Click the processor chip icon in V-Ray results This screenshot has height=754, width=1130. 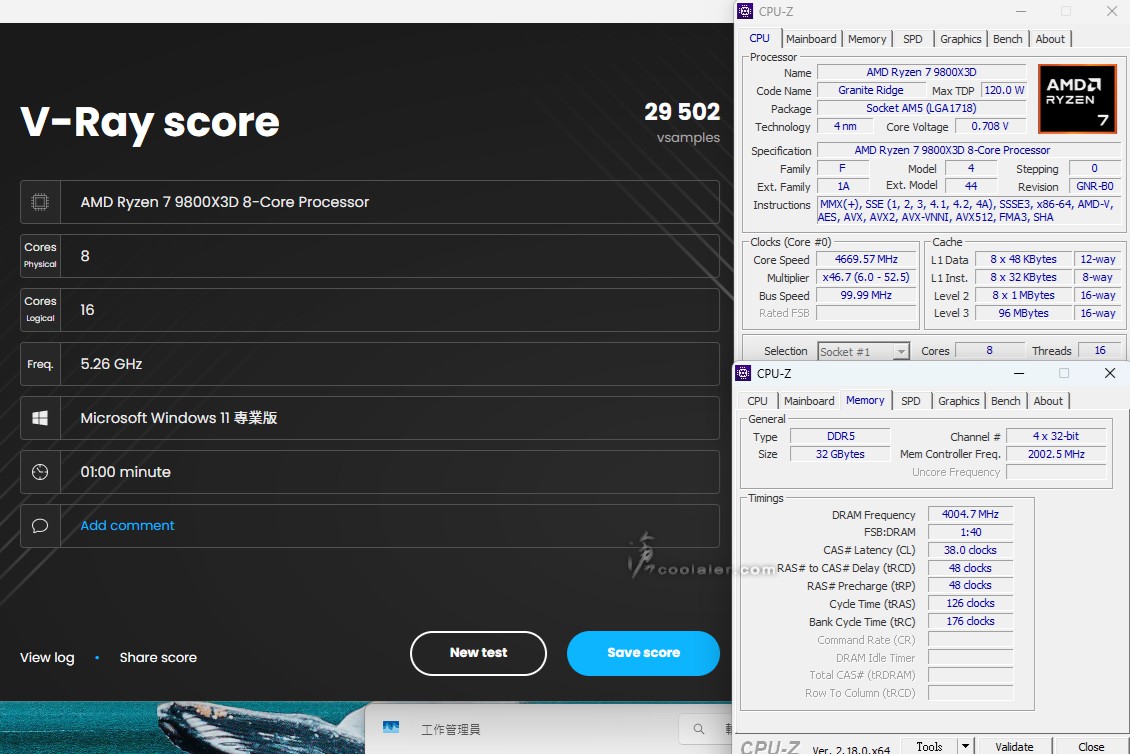pyautogui.click(x=40, y=202)
